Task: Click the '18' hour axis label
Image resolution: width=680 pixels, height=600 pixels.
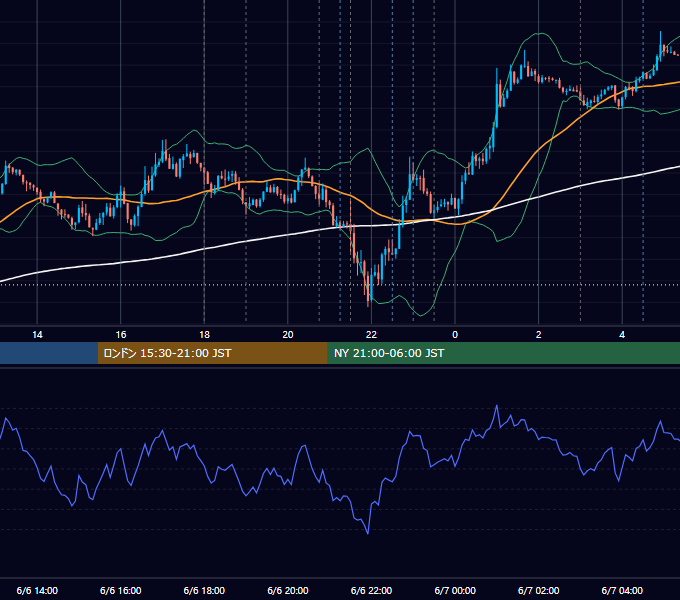Action: [204, 335]
